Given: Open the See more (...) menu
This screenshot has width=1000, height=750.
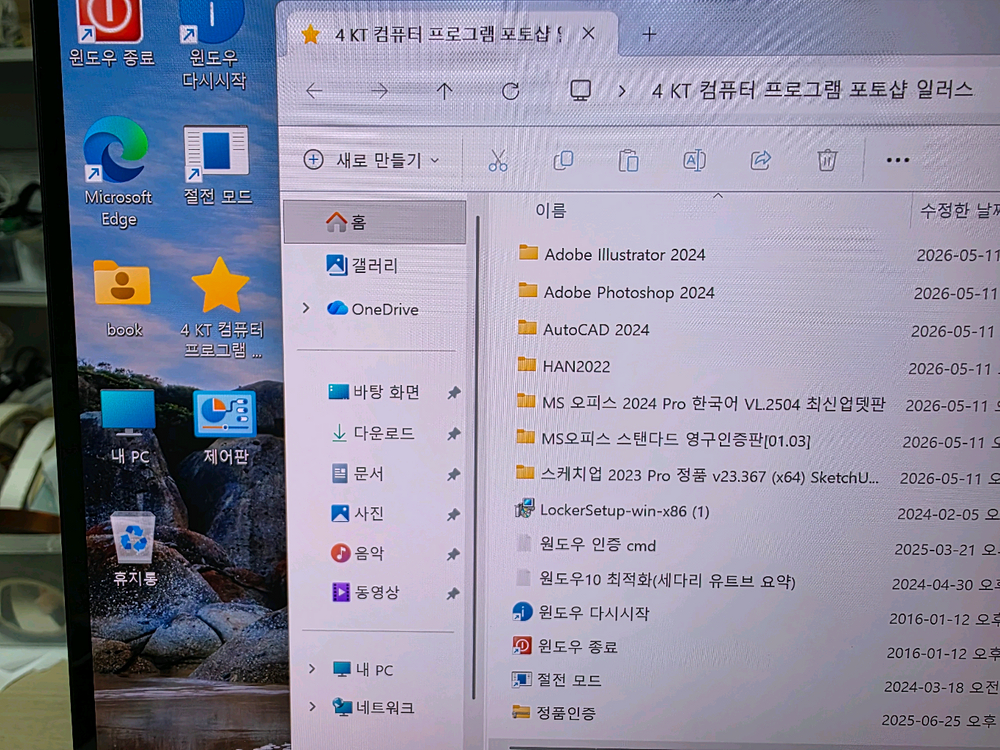Looking at the screenshot, I should tap(897, 160).
